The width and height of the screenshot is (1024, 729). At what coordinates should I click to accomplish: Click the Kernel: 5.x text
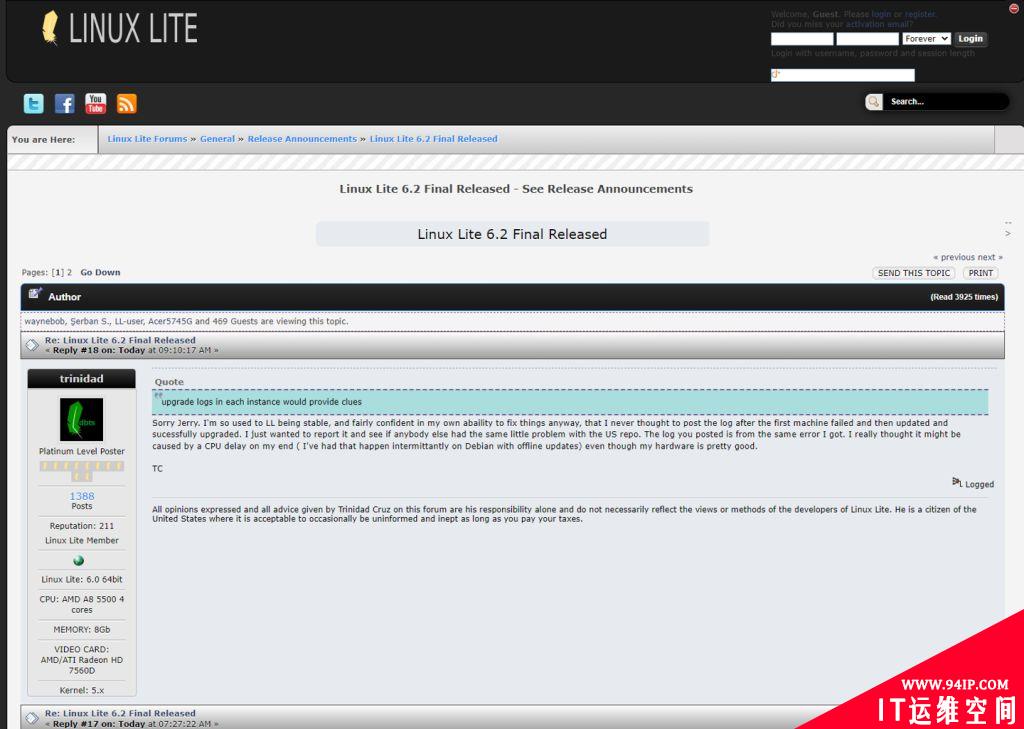pos(82,690)
